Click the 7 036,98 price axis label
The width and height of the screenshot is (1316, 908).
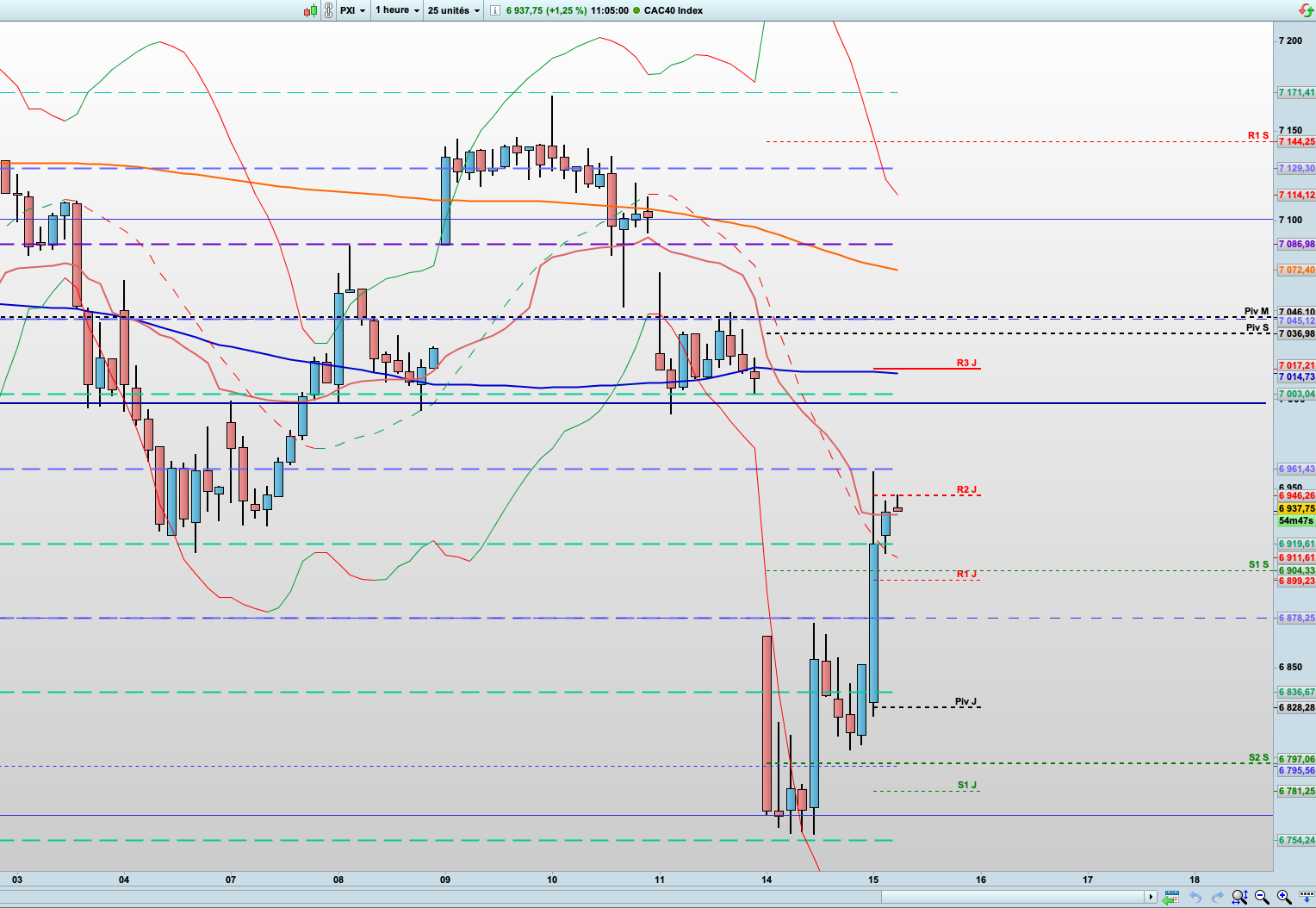pos(1296,333)
